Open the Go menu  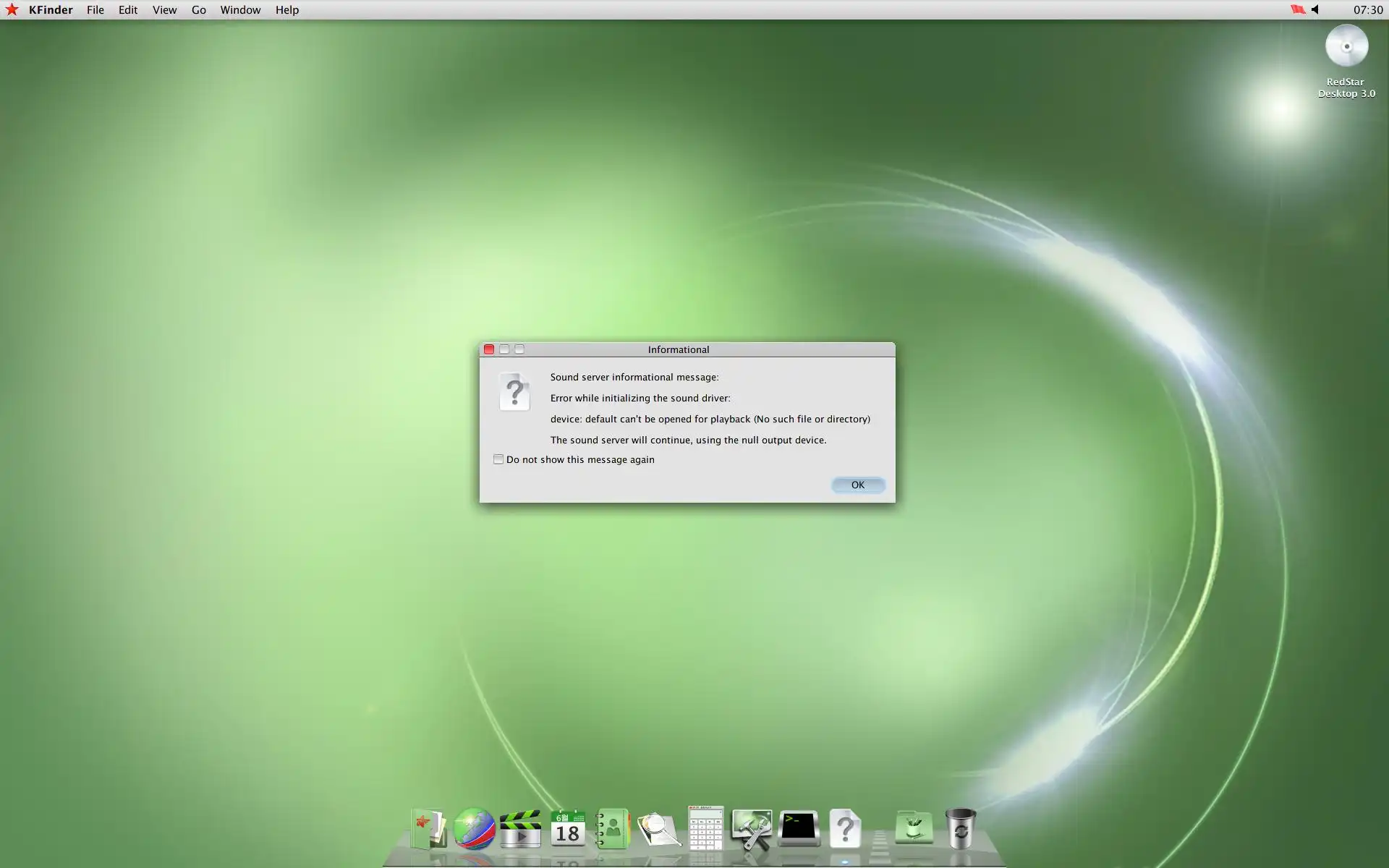pyautogui.click(x=198, y=10)
